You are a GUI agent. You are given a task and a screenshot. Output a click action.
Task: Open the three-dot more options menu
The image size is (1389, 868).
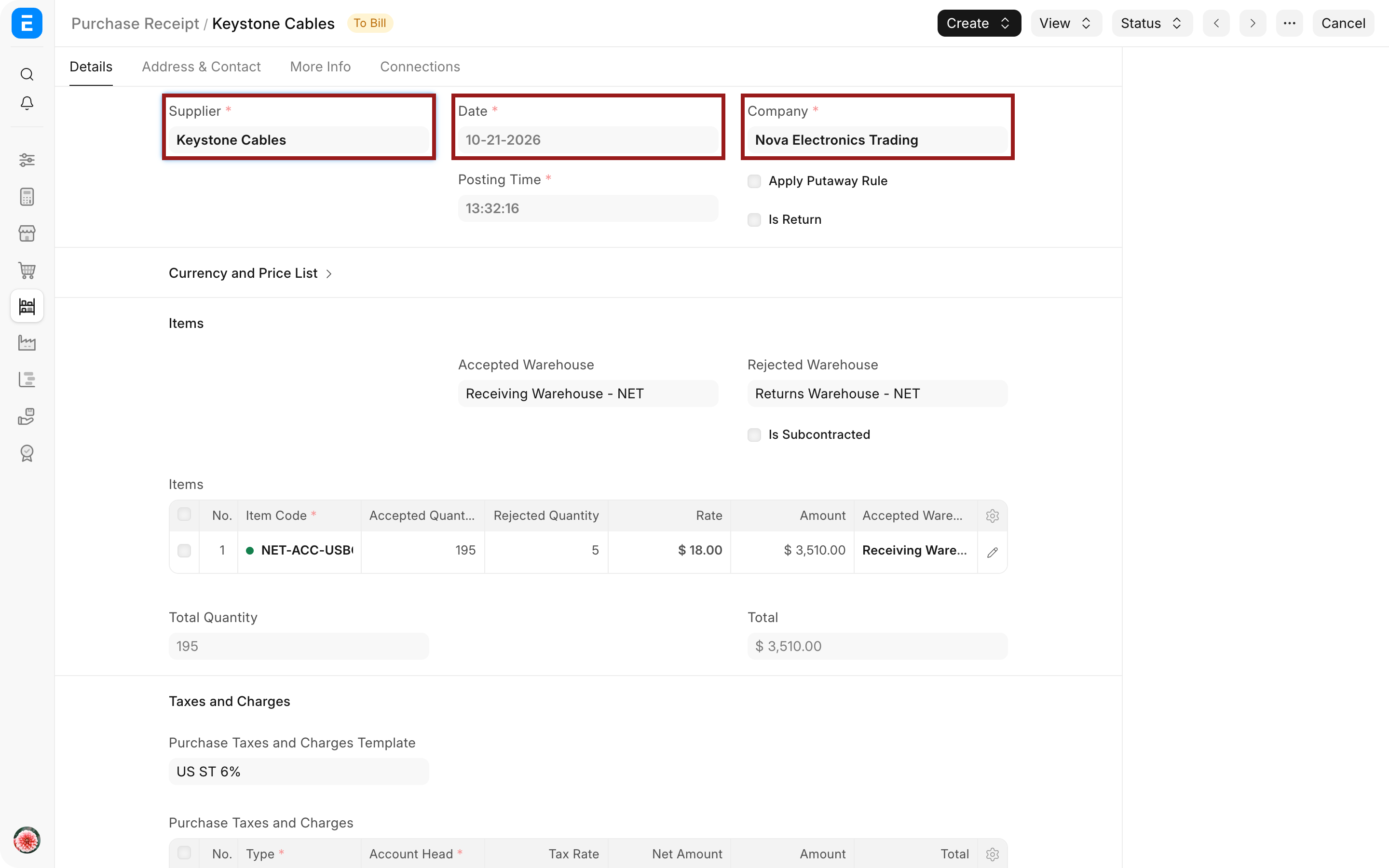point(1289,23)
